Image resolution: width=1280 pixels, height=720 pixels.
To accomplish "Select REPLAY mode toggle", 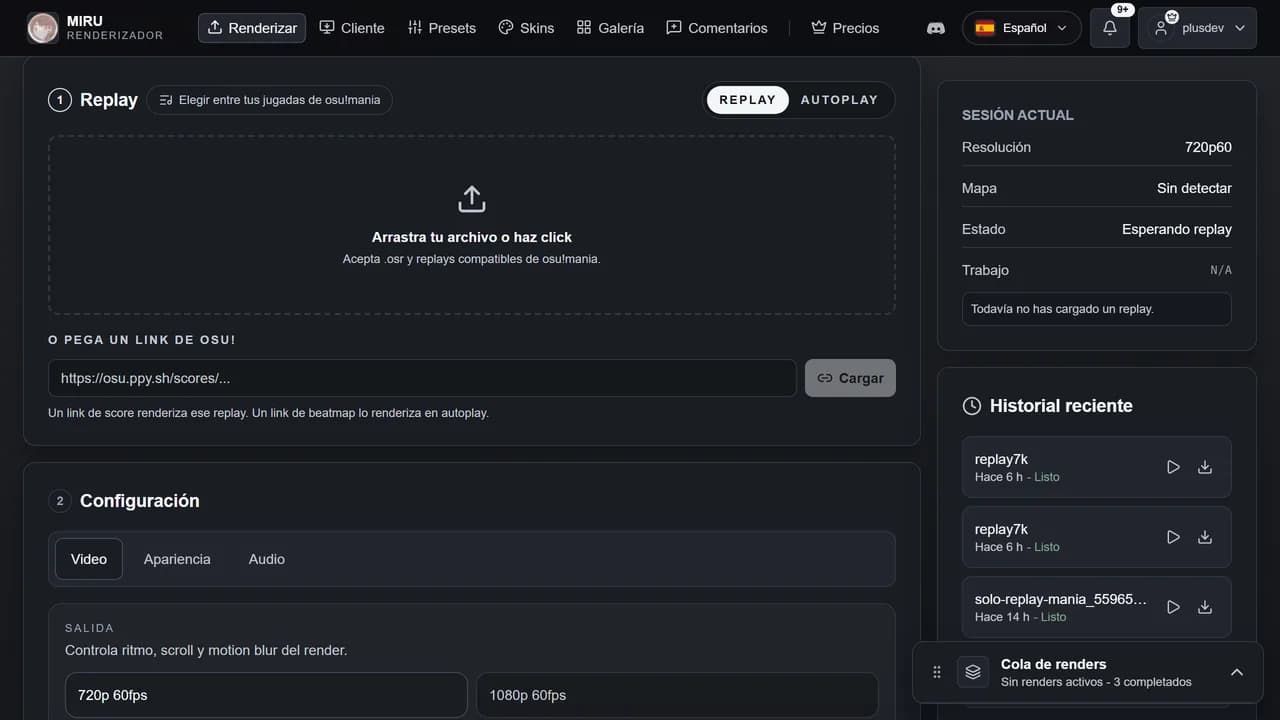I will [x=747, y=100].
